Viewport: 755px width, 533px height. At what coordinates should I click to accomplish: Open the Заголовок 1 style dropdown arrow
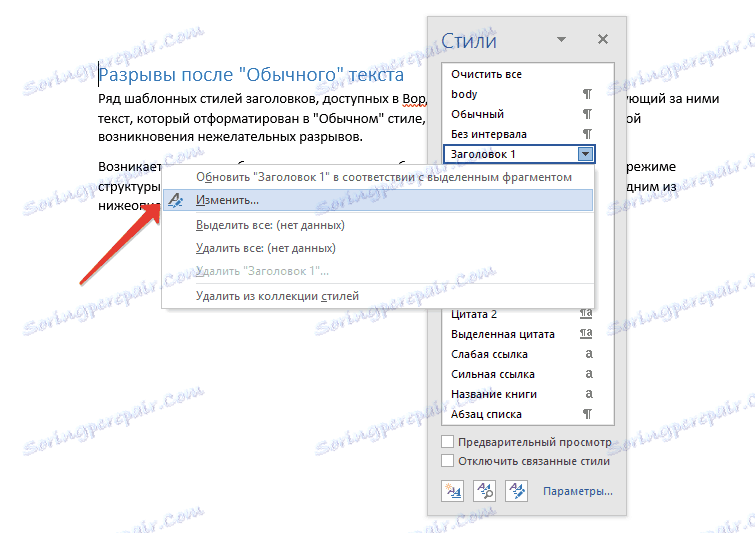click(586, 154)
